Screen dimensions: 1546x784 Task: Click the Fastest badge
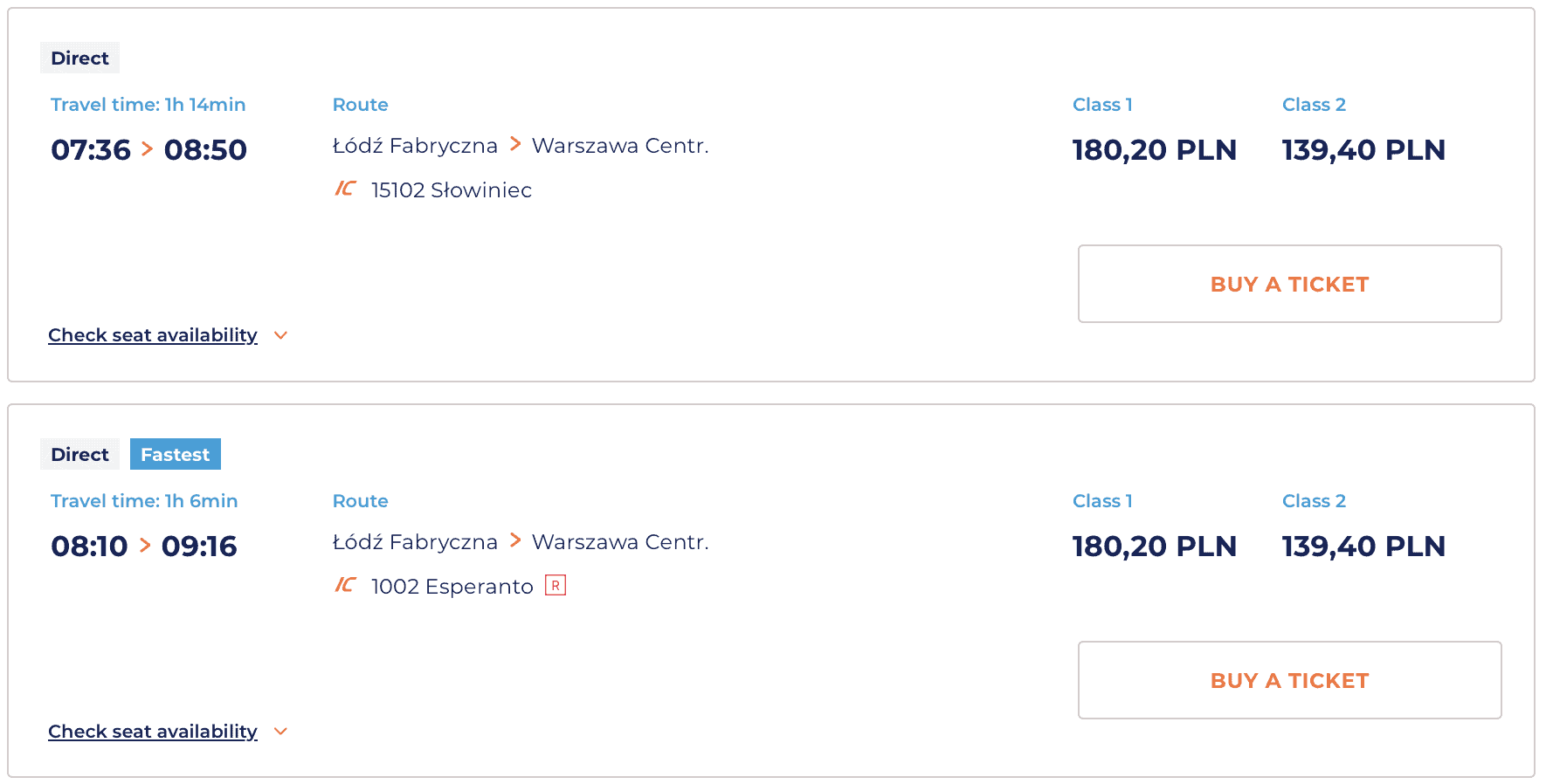[x=175, y=454]
